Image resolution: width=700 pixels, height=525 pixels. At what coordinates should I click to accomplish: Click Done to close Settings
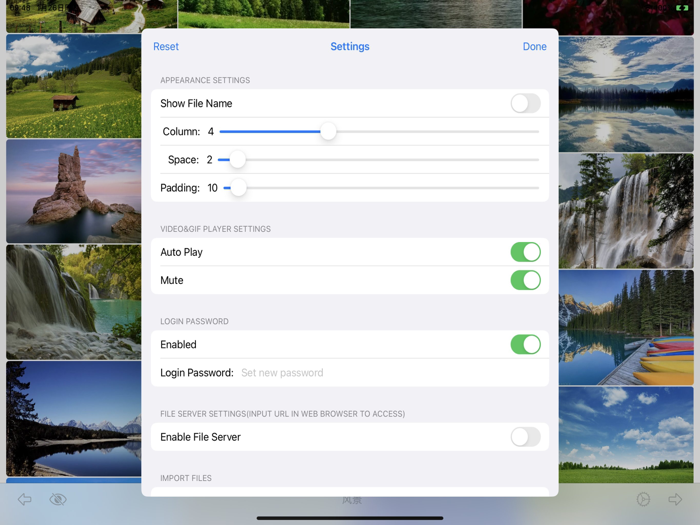[534, 46]
